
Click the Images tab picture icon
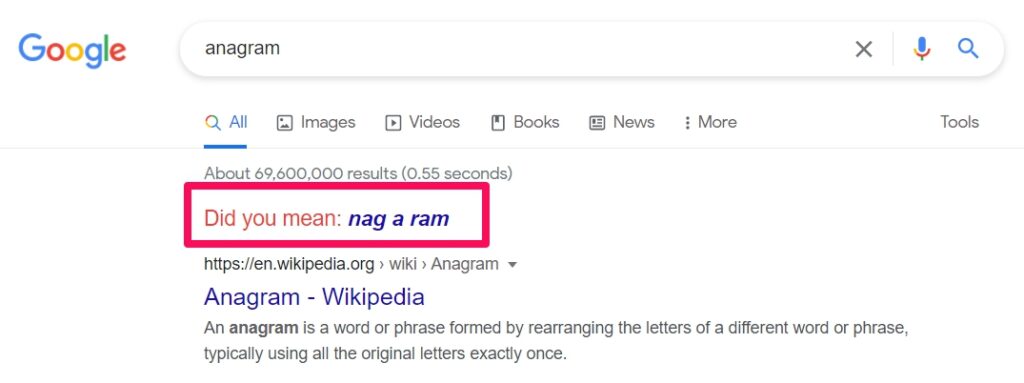pyautogui.click(x=285, y=123)
